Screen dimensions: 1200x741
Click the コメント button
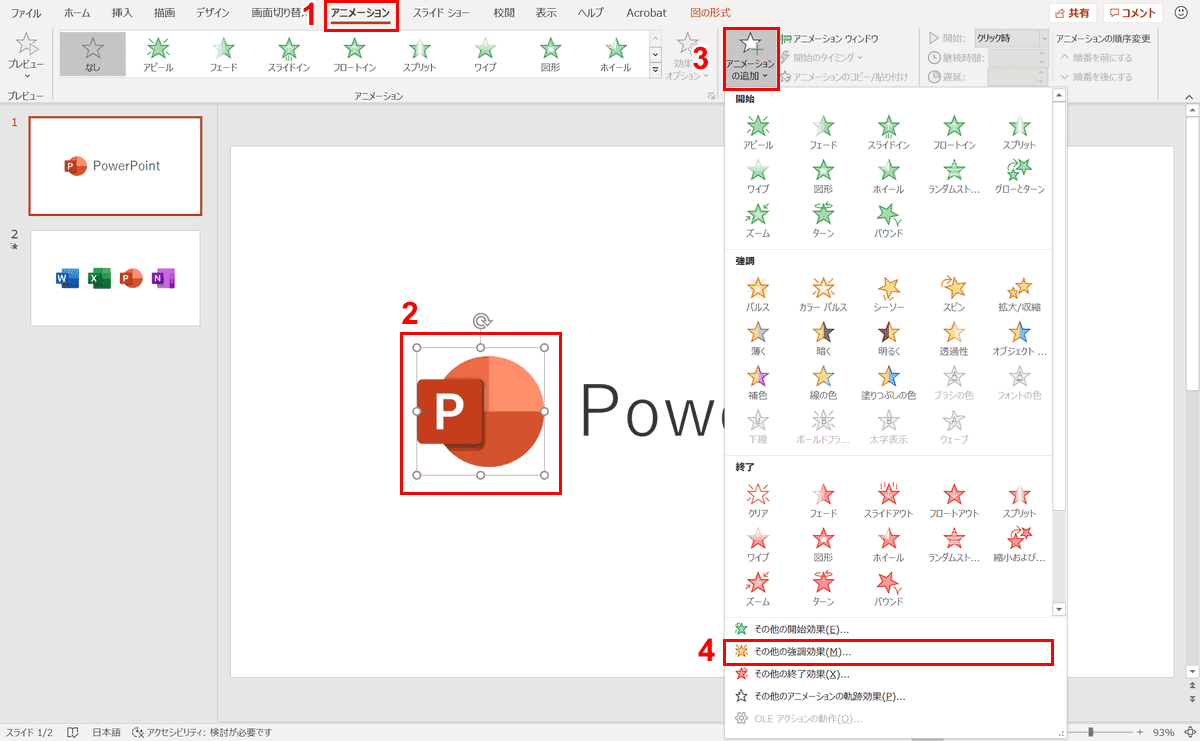1133,14
